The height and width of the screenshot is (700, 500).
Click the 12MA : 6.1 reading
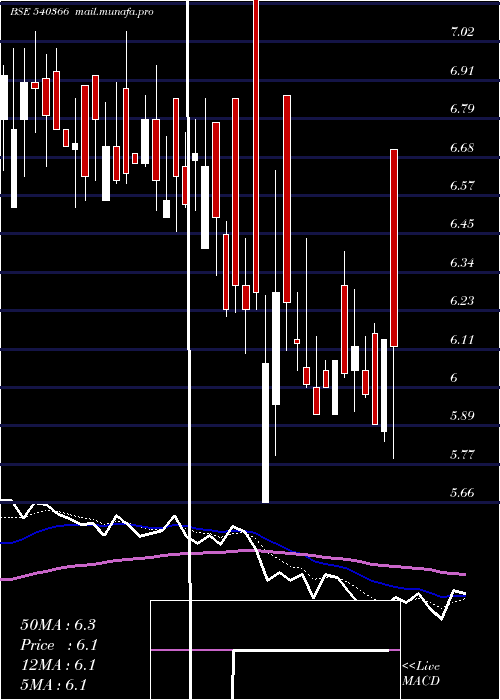pyautogui.click(x=58, y=665)
